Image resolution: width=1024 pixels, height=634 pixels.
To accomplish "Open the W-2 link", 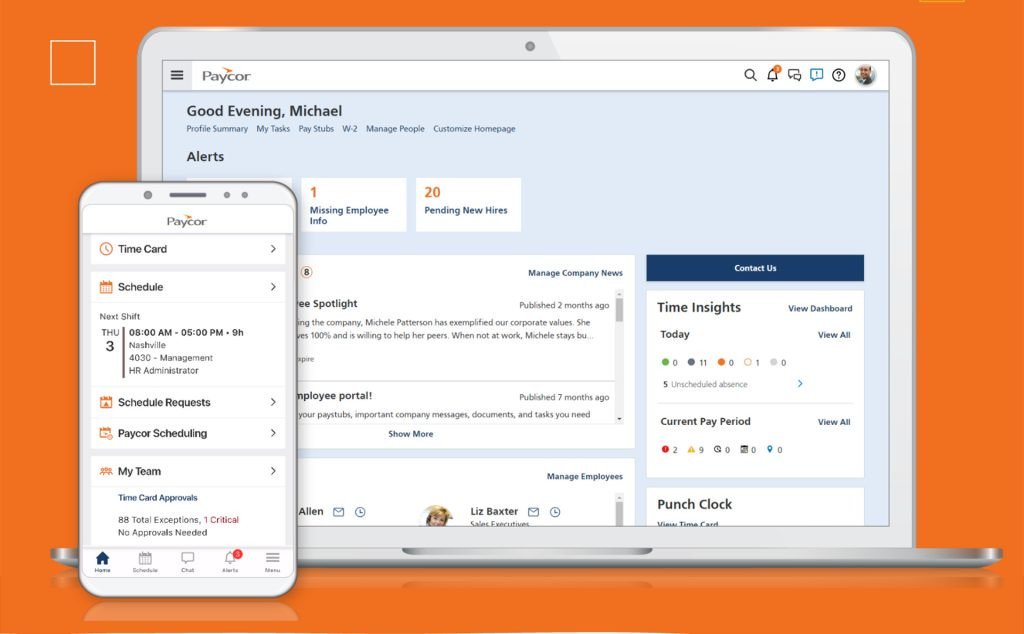I will pyautogui.click(x=350, y=129).
